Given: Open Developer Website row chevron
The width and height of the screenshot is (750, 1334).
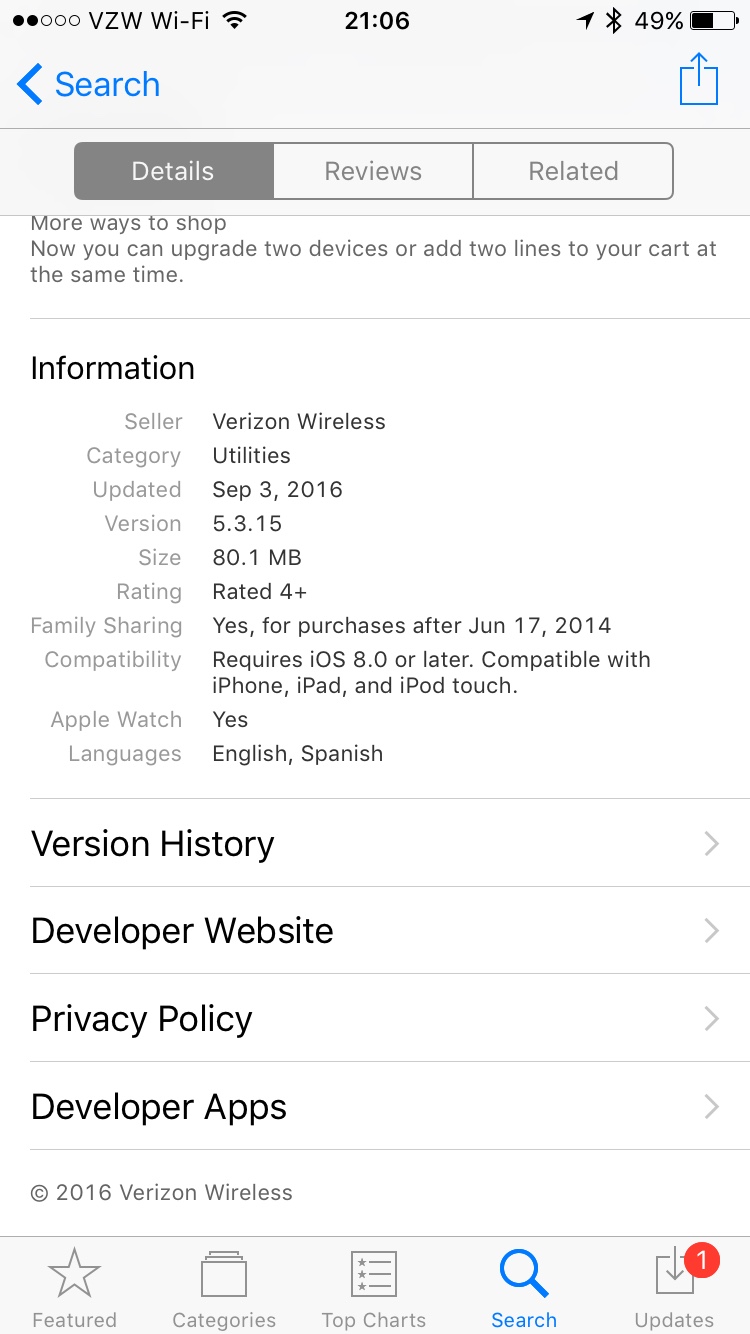Looking at the screenshot, I should click(711, 931).
